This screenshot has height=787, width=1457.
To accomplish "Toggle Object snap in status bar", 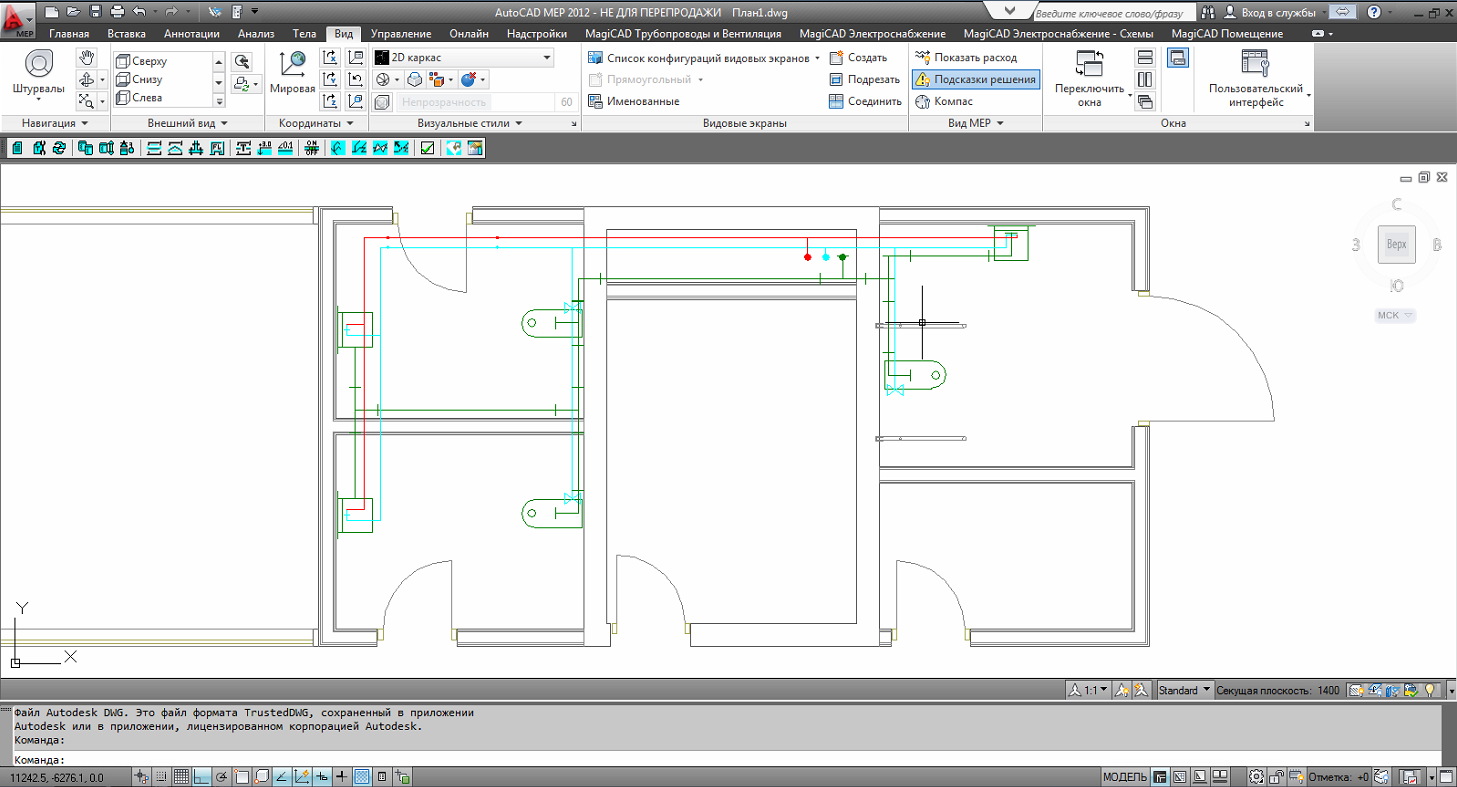I will click(242, 777).
